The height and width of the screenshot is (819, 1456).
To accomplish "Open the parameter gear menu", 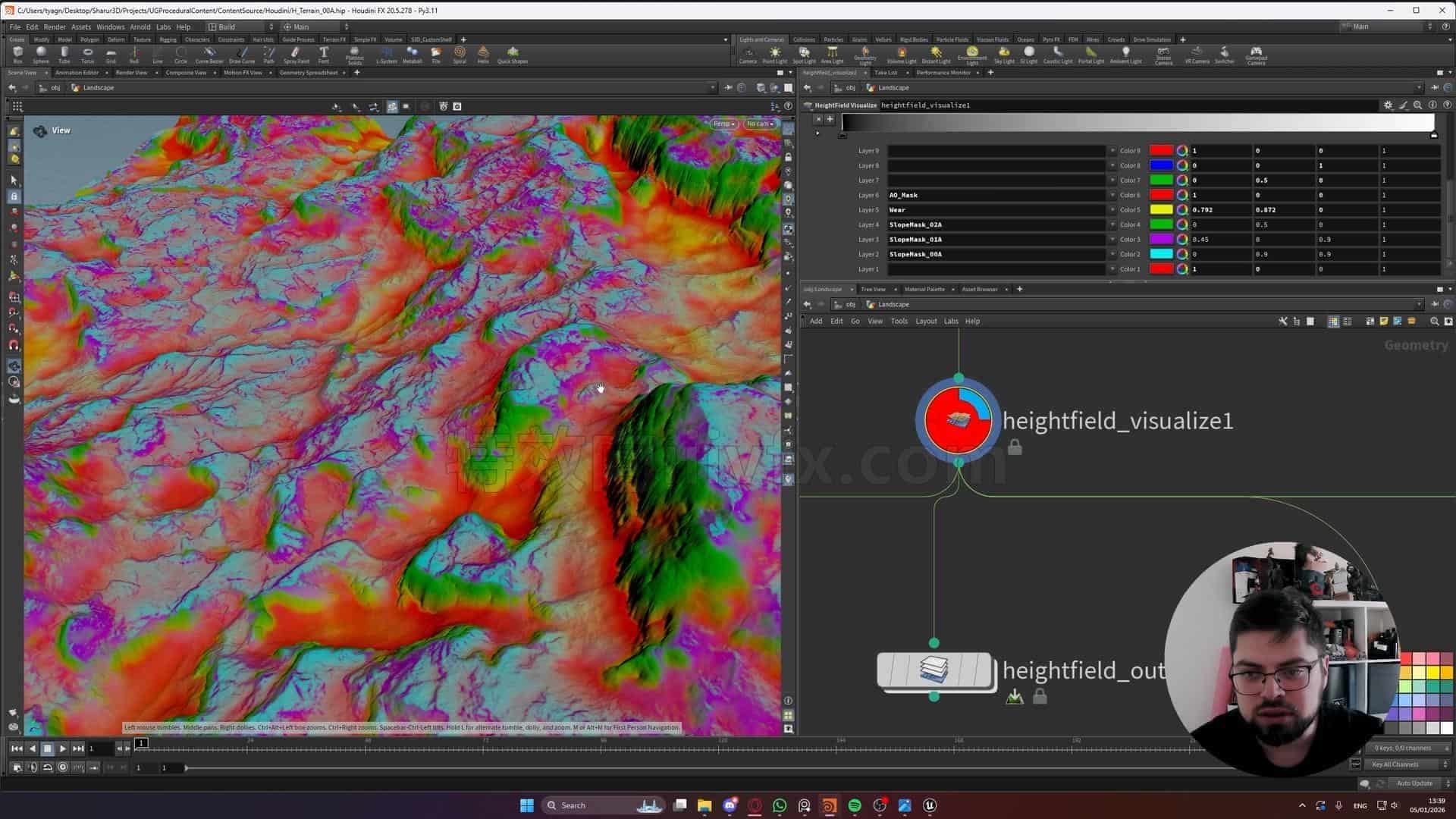I will pyautogui.click(x=1388, y=105).
